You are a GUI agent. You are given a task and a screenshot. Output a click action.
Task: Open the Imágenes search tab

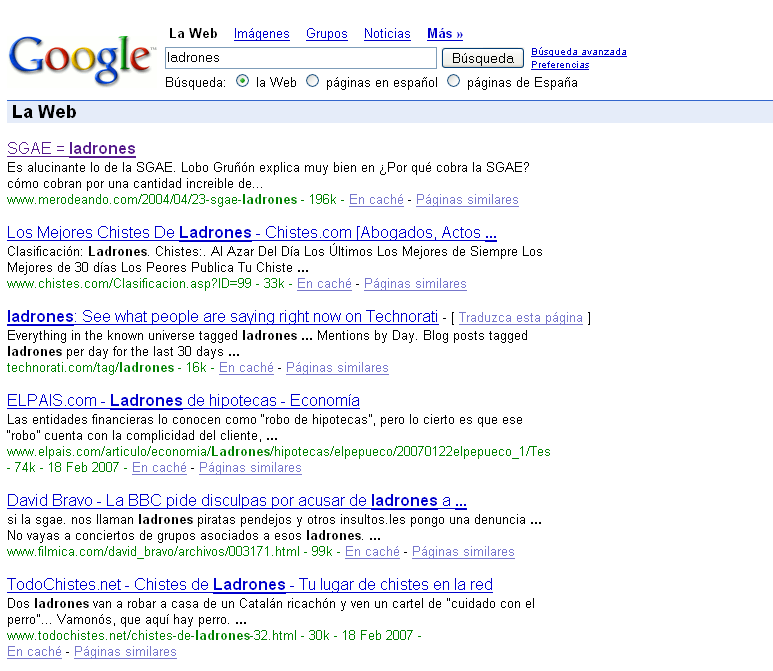pos(261,34)
